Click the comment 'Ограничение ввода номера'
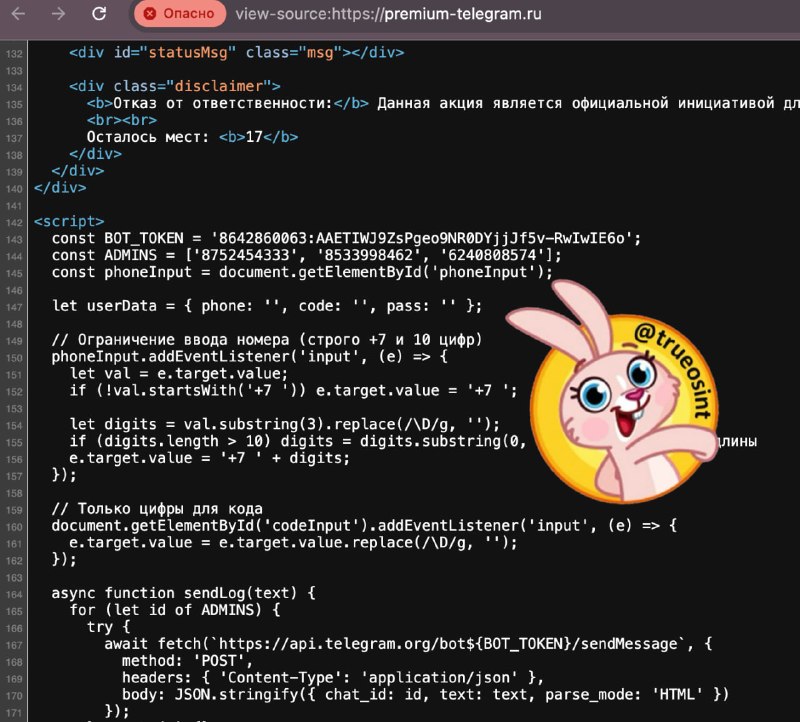This screenshot has height=722, width=800. 267,340
